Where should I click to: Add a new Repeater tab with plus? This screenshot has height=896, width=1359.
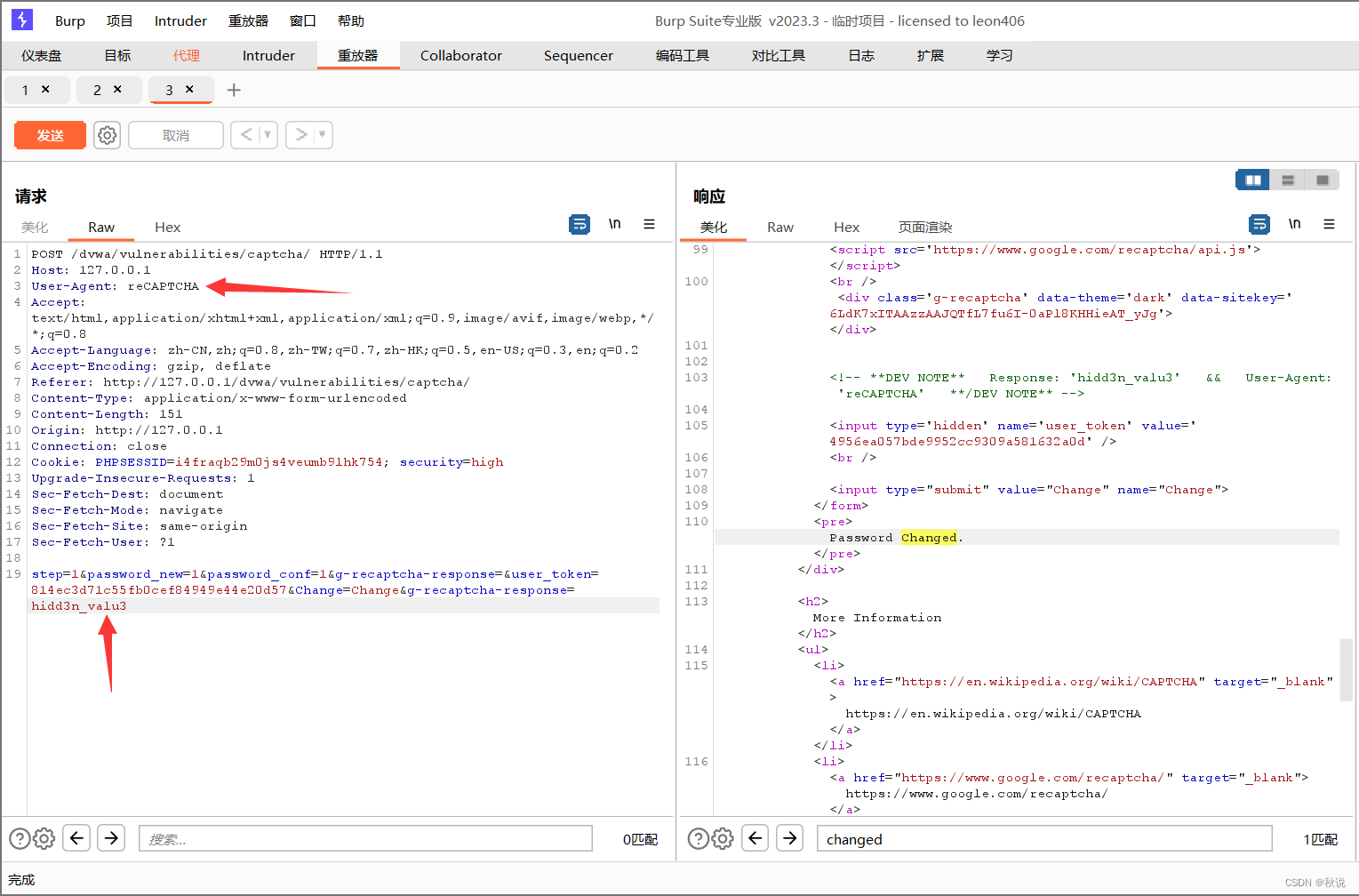[x=234, y=90]
